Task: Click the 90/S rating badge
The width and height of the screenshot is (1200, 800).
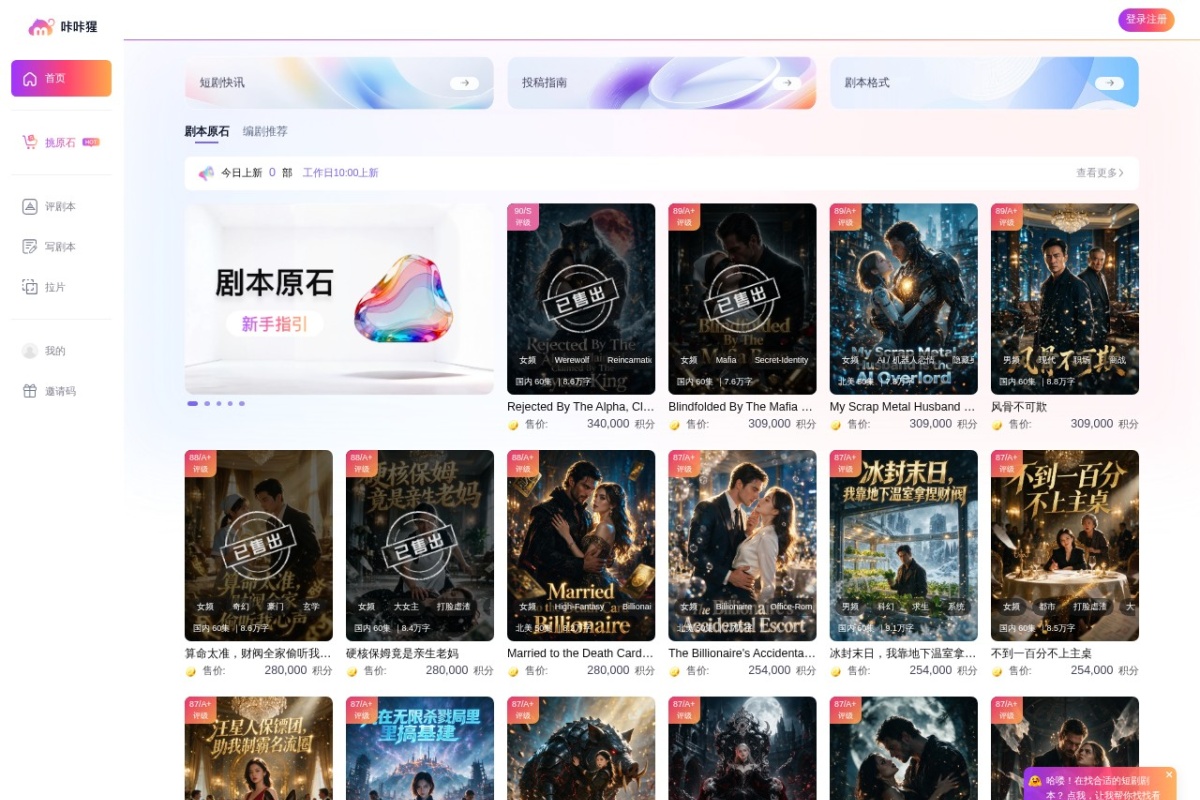Action: 523,217
